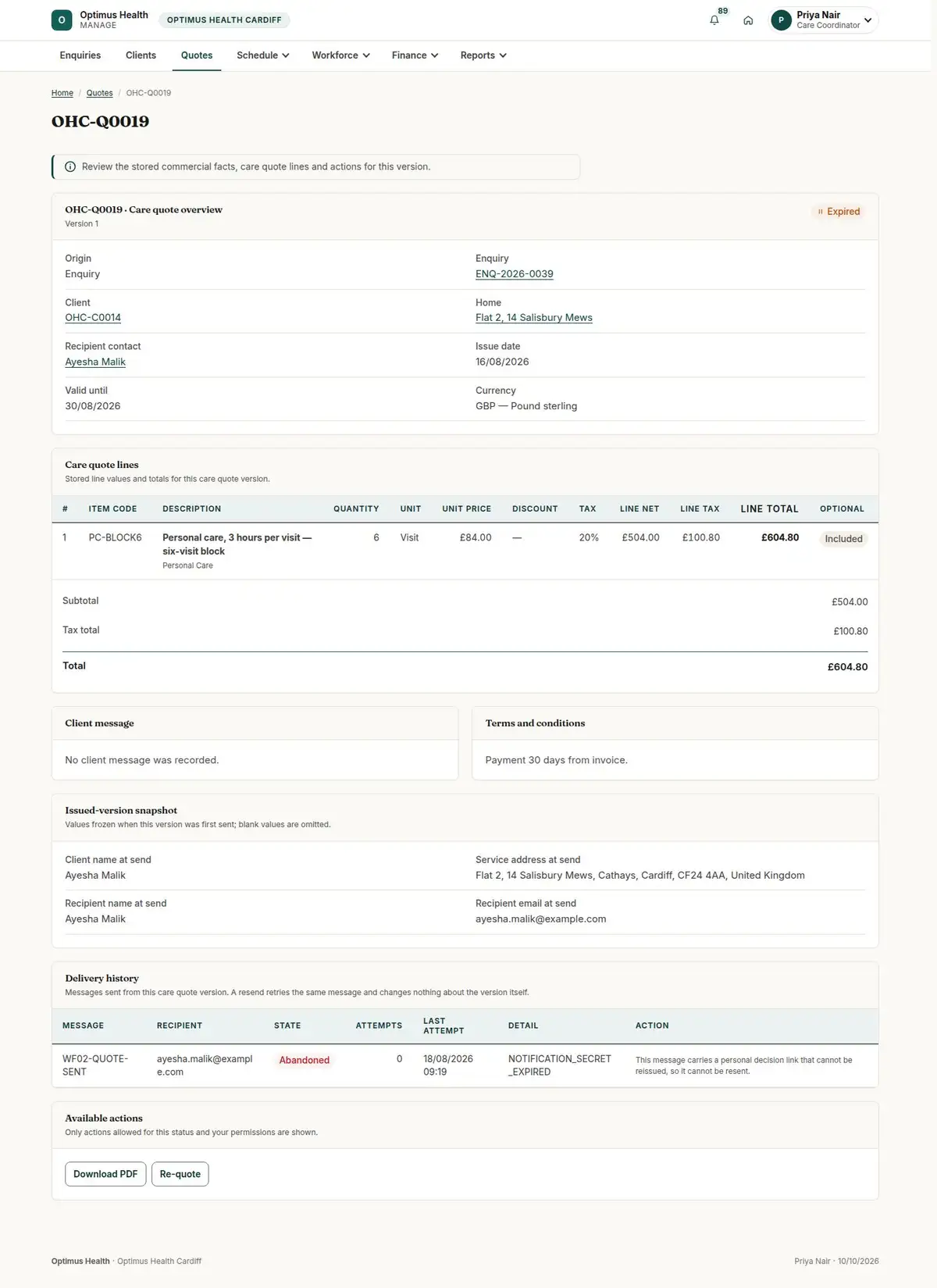Open Flat 2, 14 Salisbury Mews link

click(x=534, y=318)
